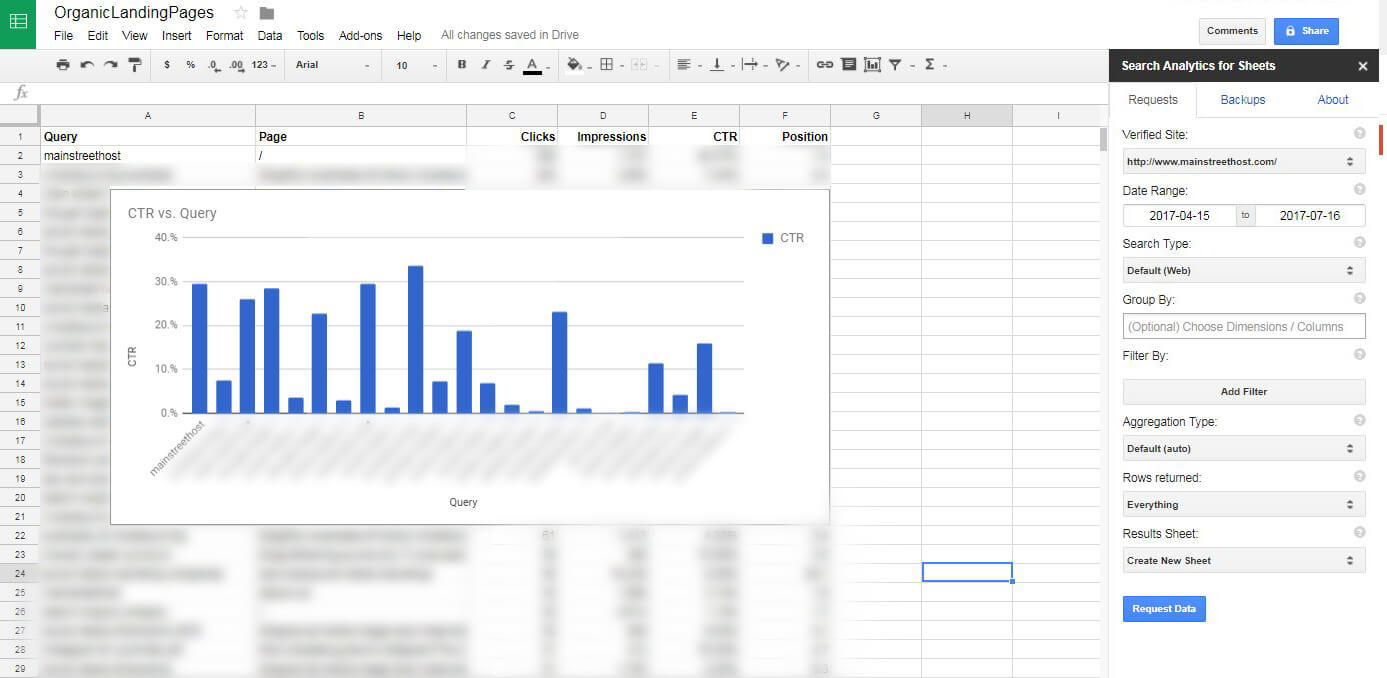This screenshot has width=1387, height=678.
Task: Star the OrganicLandingPages document
Action: point(240,13)
